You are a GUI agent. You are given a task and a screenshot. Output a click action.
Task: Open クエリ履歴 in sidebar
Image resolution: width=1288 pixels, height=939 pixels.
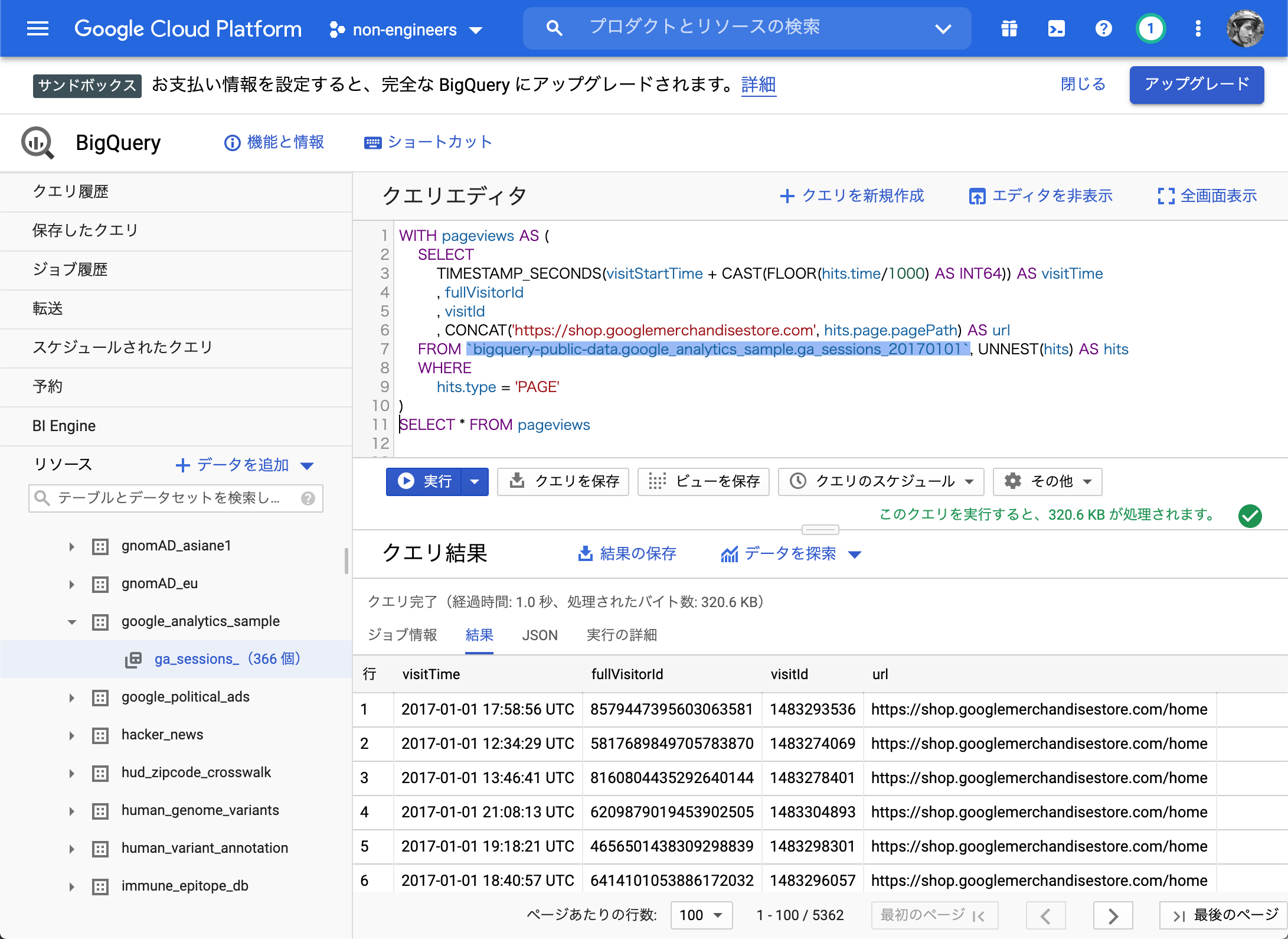tap(176, 192)
